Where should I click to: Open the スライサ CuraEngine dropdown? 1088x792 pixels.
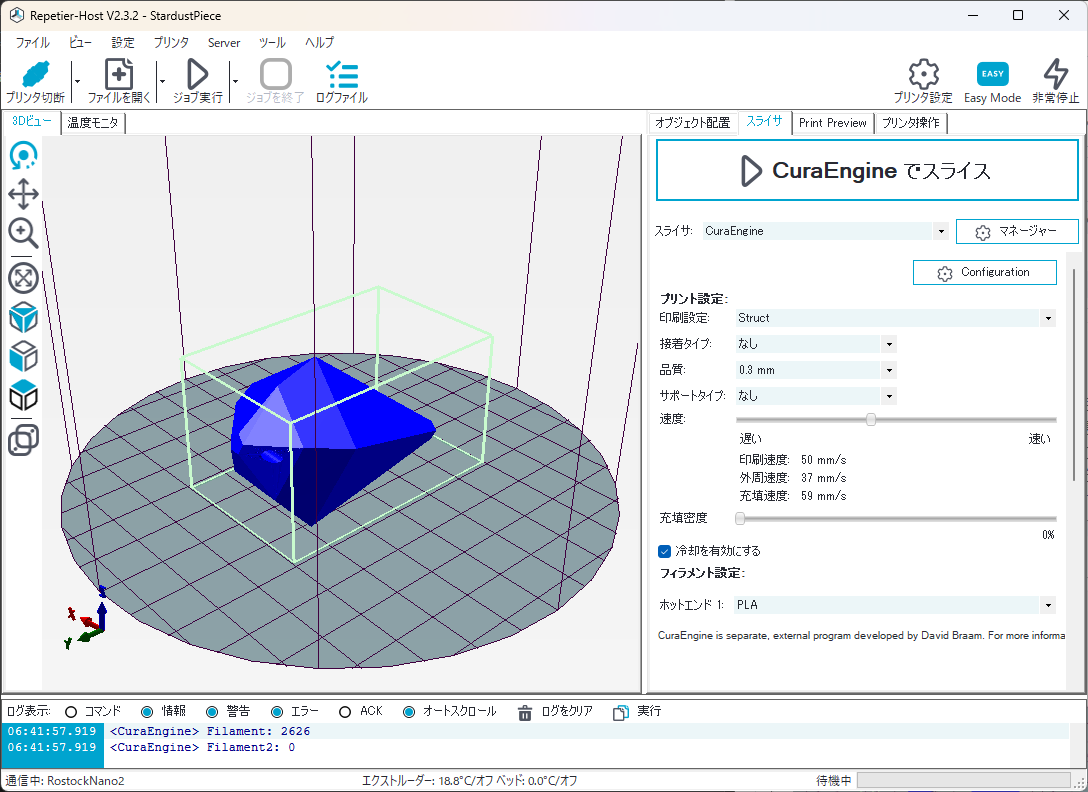click(941, 231)
